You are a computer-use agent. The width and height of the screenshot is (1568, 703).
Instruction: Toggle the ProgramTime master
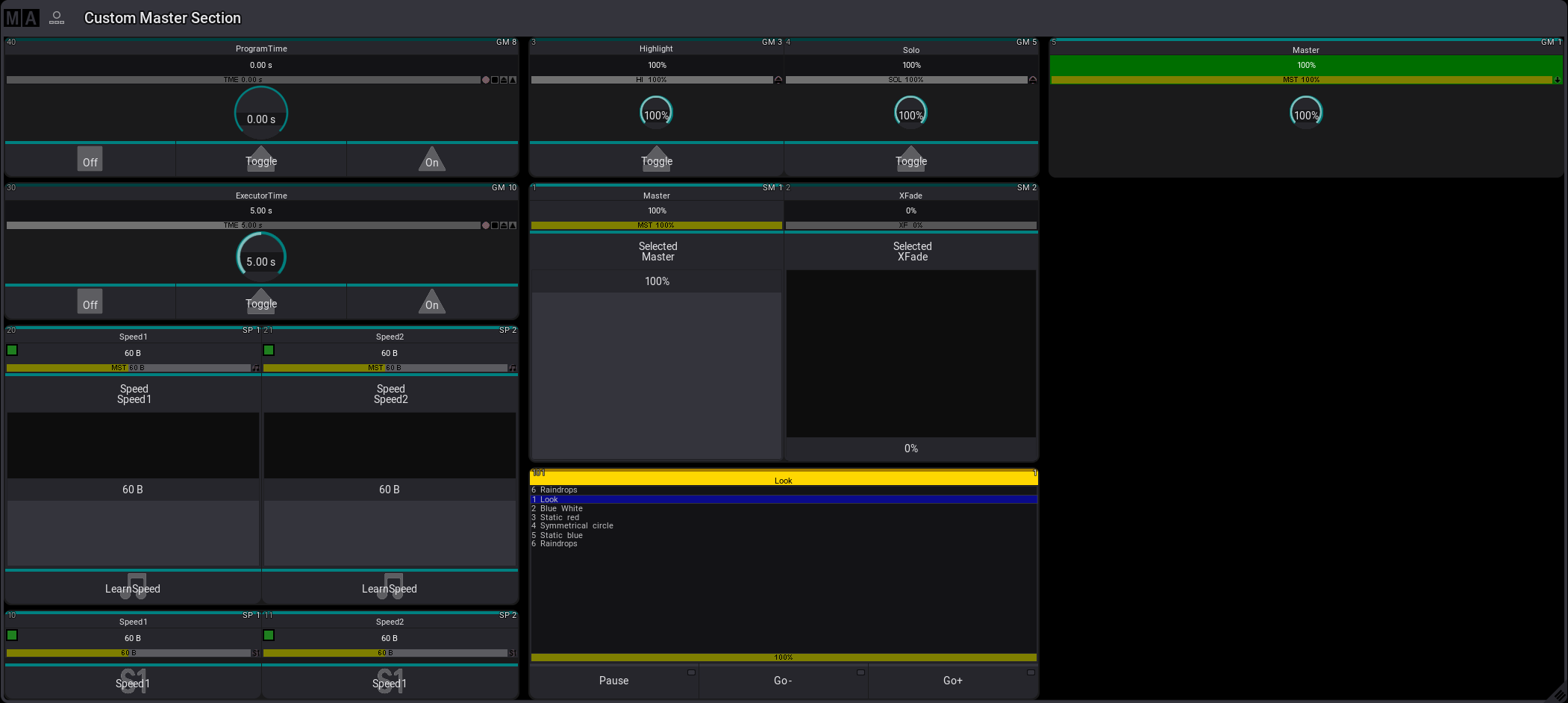261,160
